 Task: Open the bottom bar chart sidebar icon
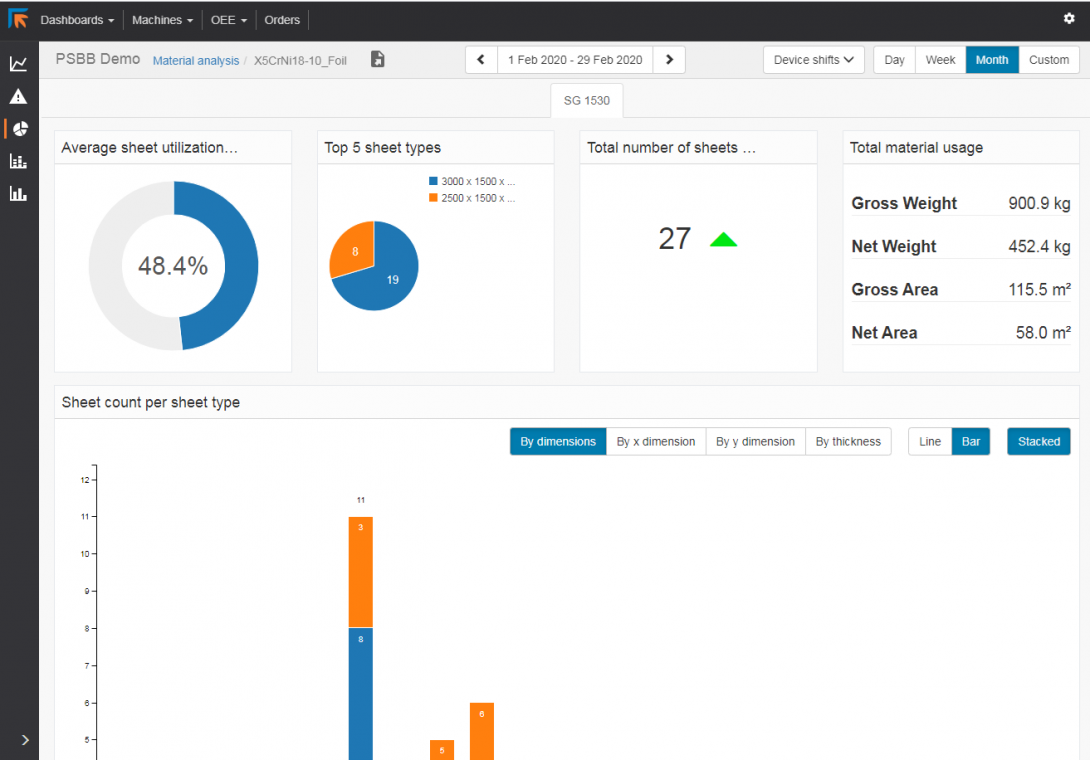[18, 193]
